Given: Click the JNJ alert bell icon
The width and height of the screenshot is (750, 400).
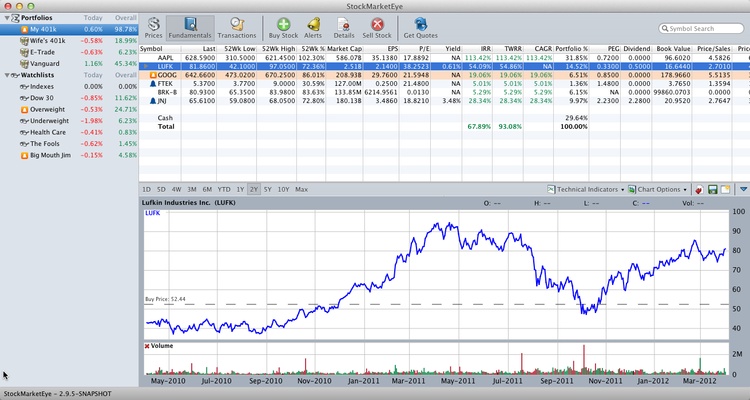Looking at the screenshot, I should [153, 101].
